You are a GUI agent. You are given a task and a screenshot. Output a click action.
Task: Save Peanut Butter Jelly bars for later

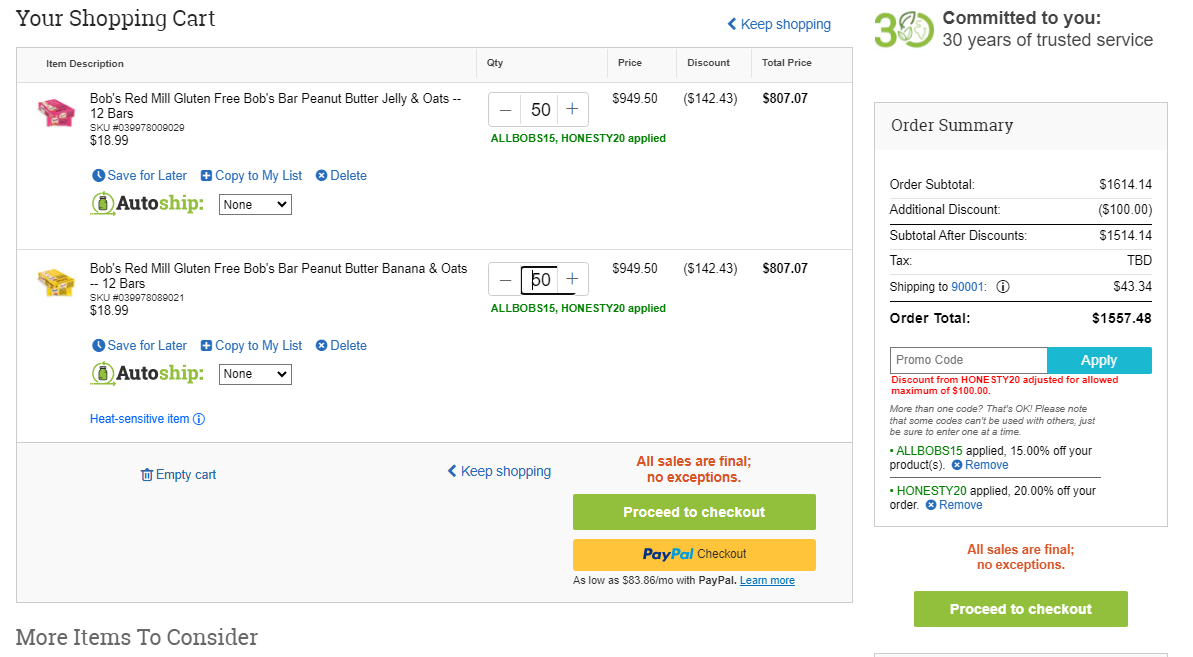click(x=139, y=176)
